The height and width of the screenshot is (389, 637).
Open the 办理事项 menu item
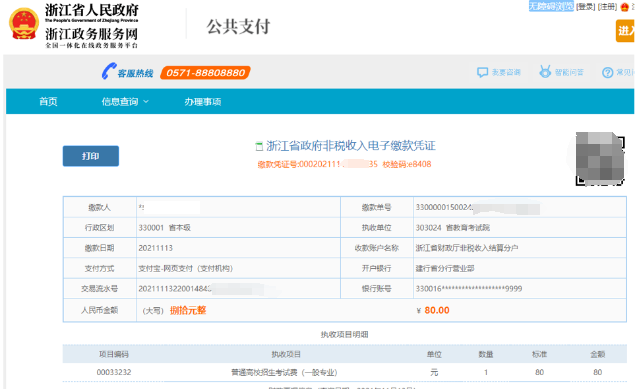(202, 102)
